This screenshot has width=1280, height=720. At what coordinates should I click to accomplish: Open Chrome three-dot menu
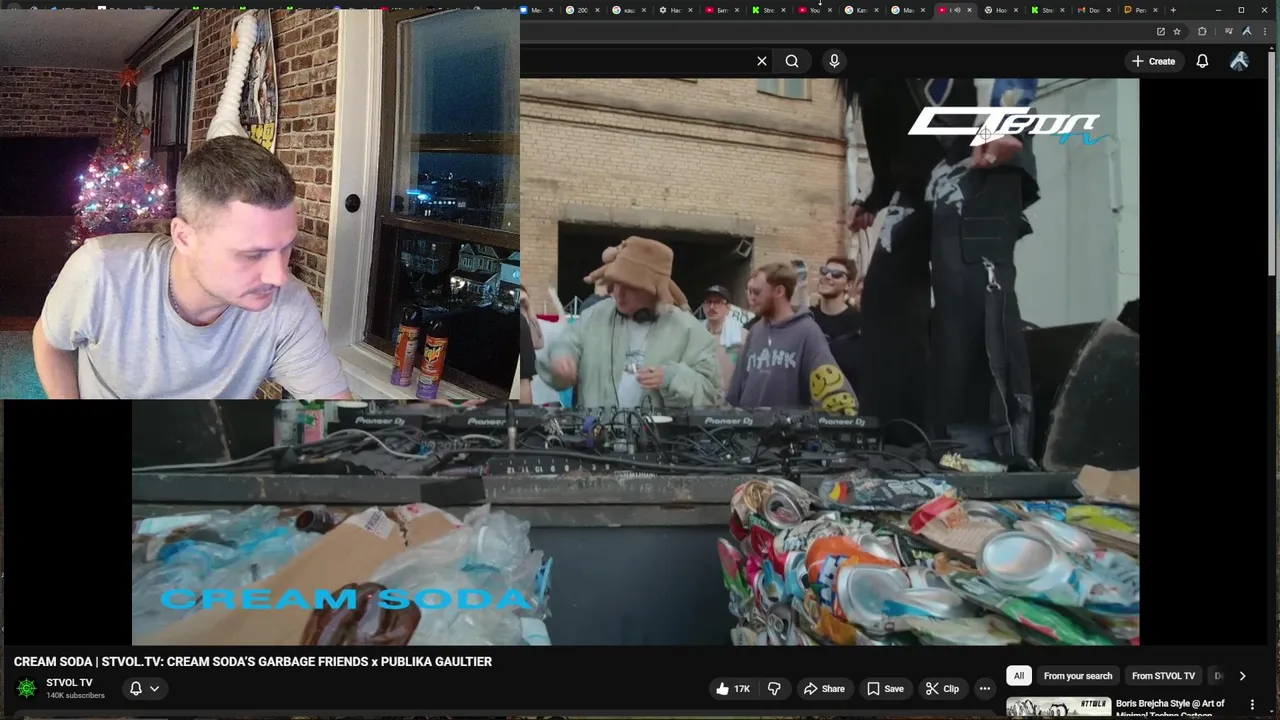1264,31
